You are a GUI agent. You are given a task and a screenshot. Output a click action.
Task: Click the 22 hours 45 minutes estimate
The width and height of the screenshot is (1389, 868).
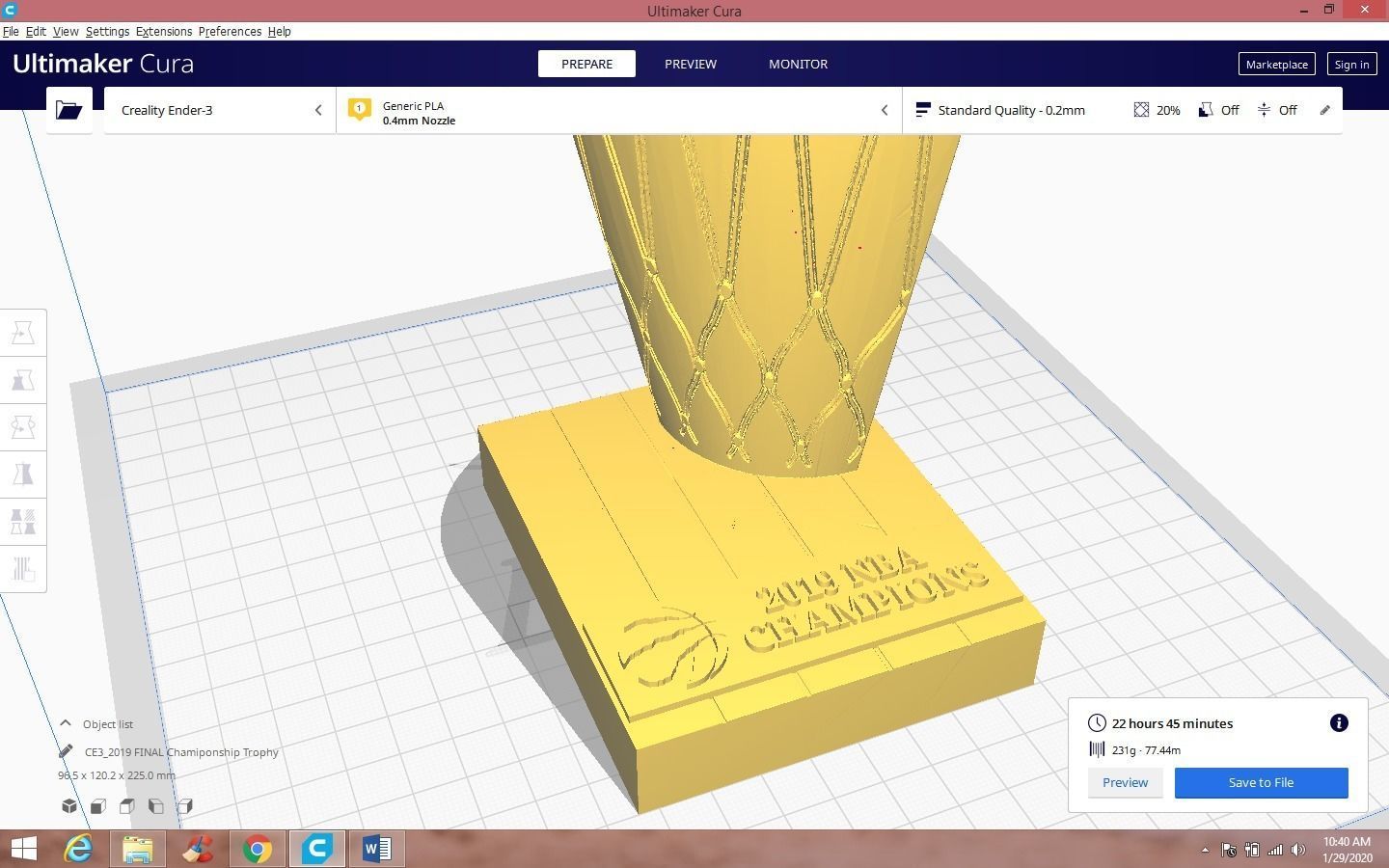click(x=1172, y=723)
